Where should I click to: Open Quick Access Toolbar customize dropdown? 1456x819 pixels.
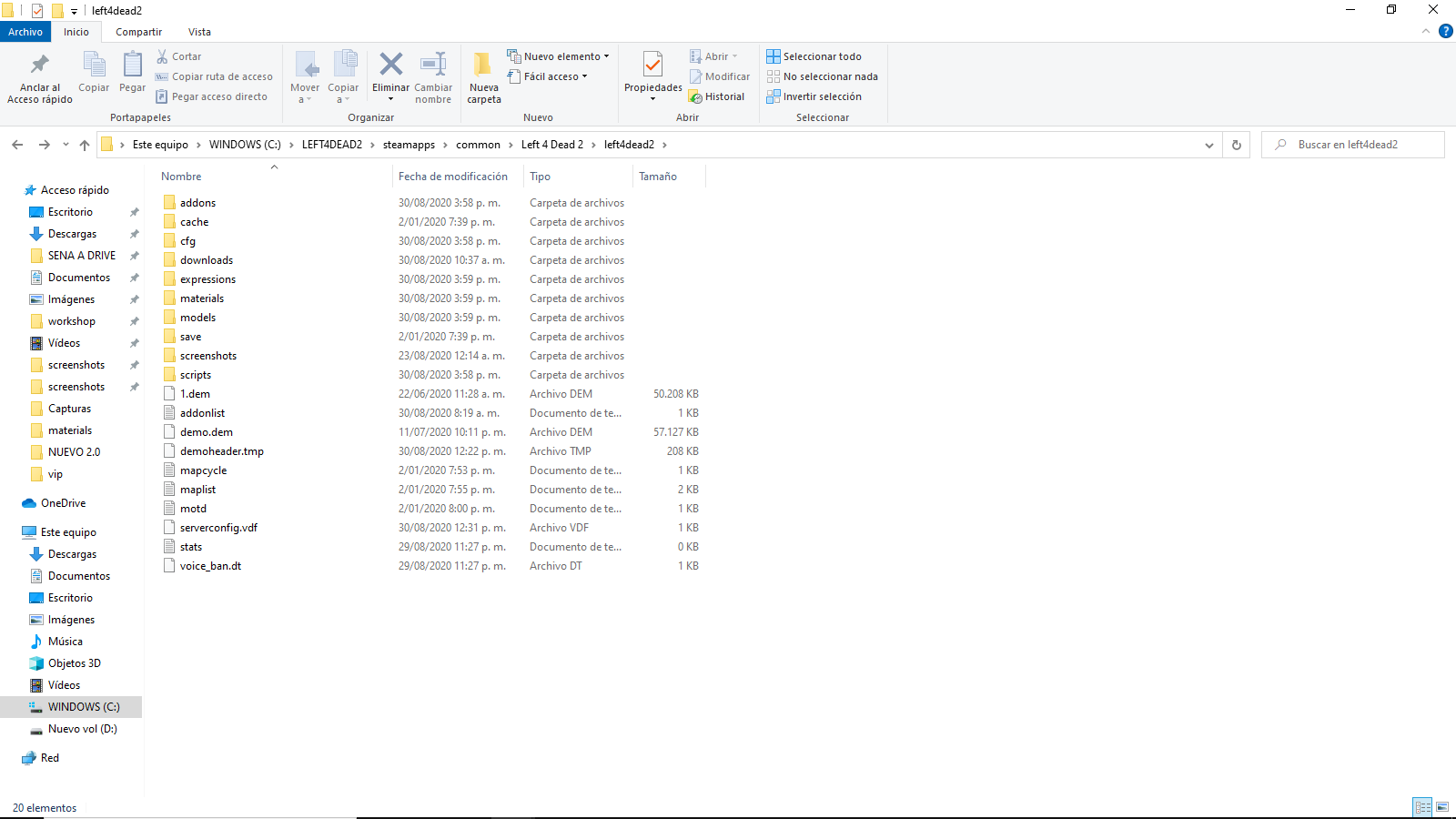pyautogui.click(x=75, y=11)
